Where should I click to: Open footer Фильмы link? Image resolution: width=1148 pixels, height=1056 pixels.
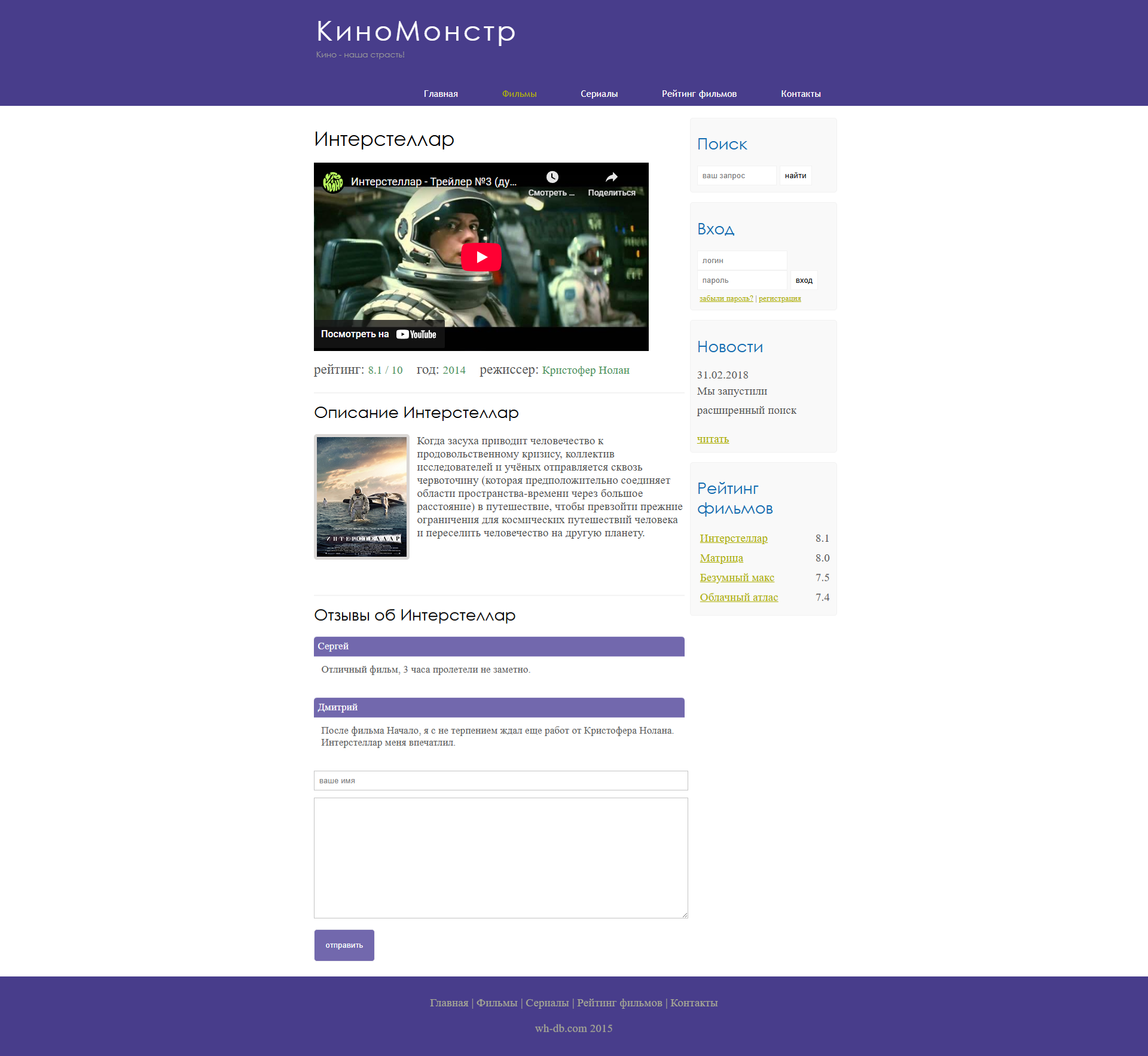click(497, 1003)
